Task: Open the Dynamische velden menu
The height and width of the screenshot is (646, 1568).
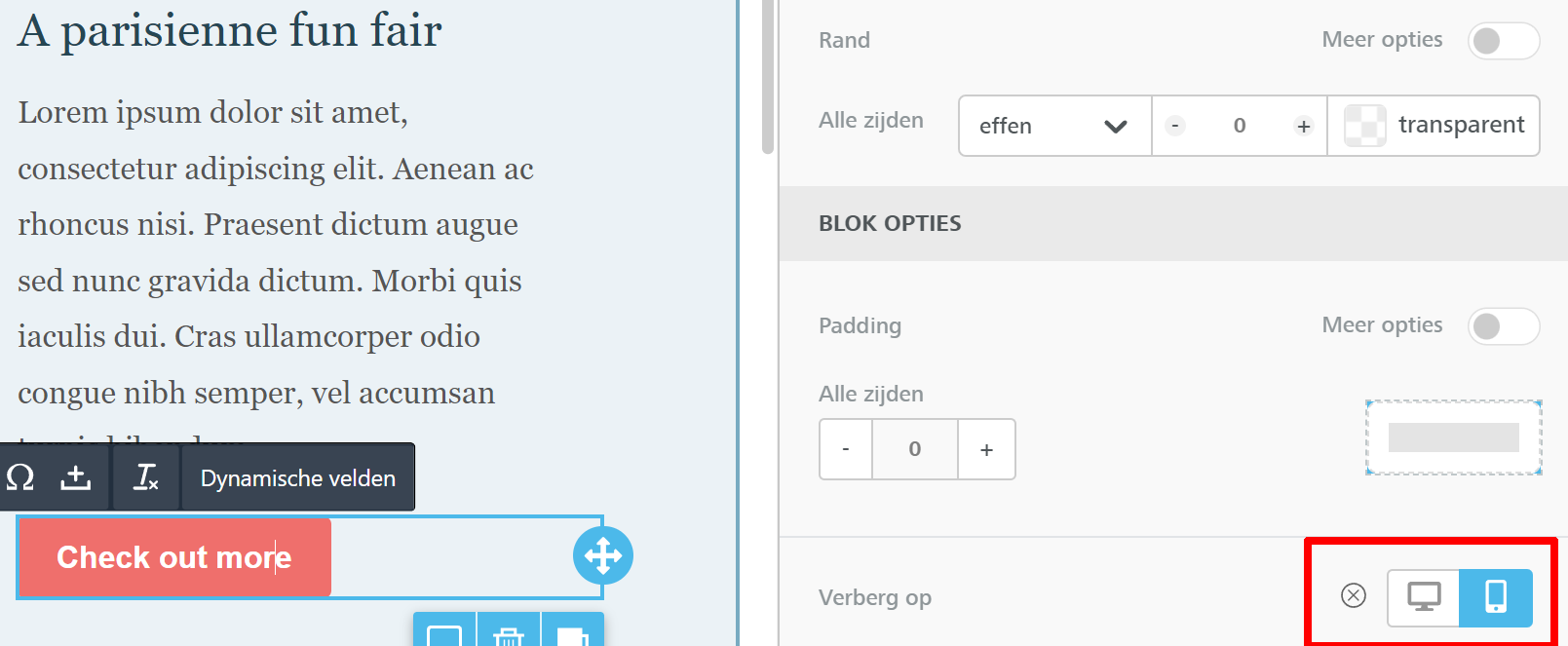Action: pos(297,478)
